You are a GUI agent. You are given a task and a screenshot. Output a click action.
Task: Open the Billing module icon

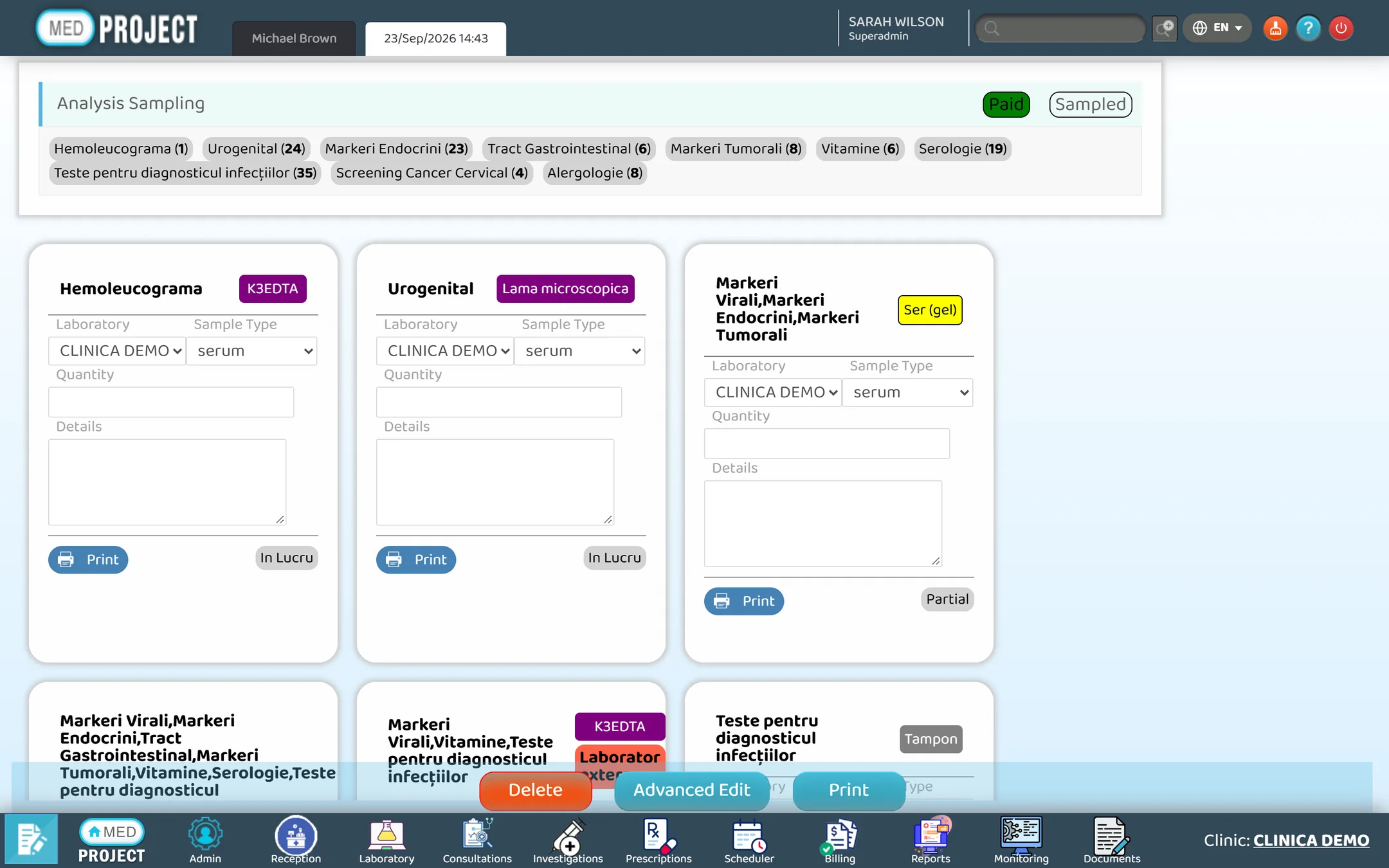840,840
